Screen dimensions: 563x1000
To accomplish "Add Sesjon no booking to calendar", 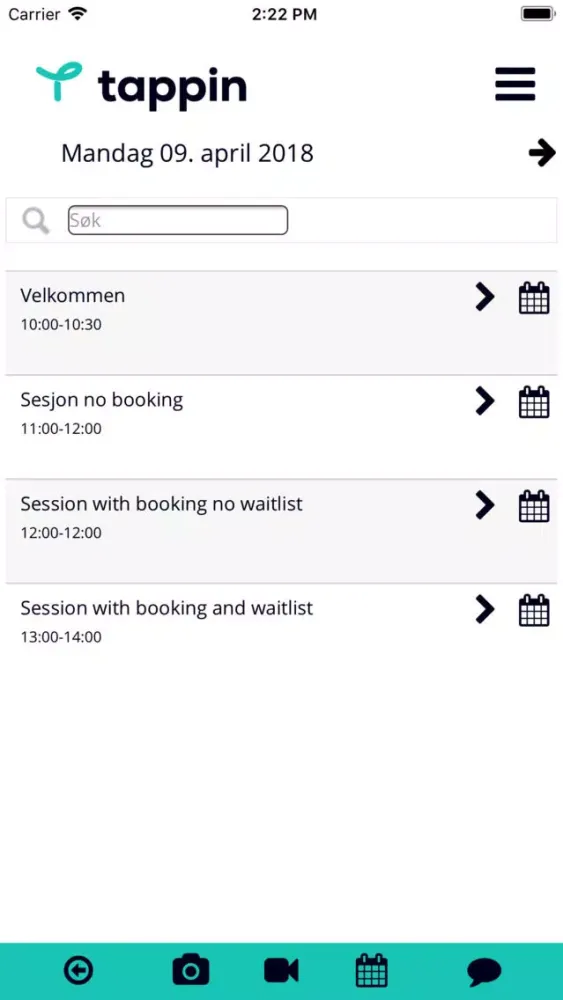I will 534,402.
